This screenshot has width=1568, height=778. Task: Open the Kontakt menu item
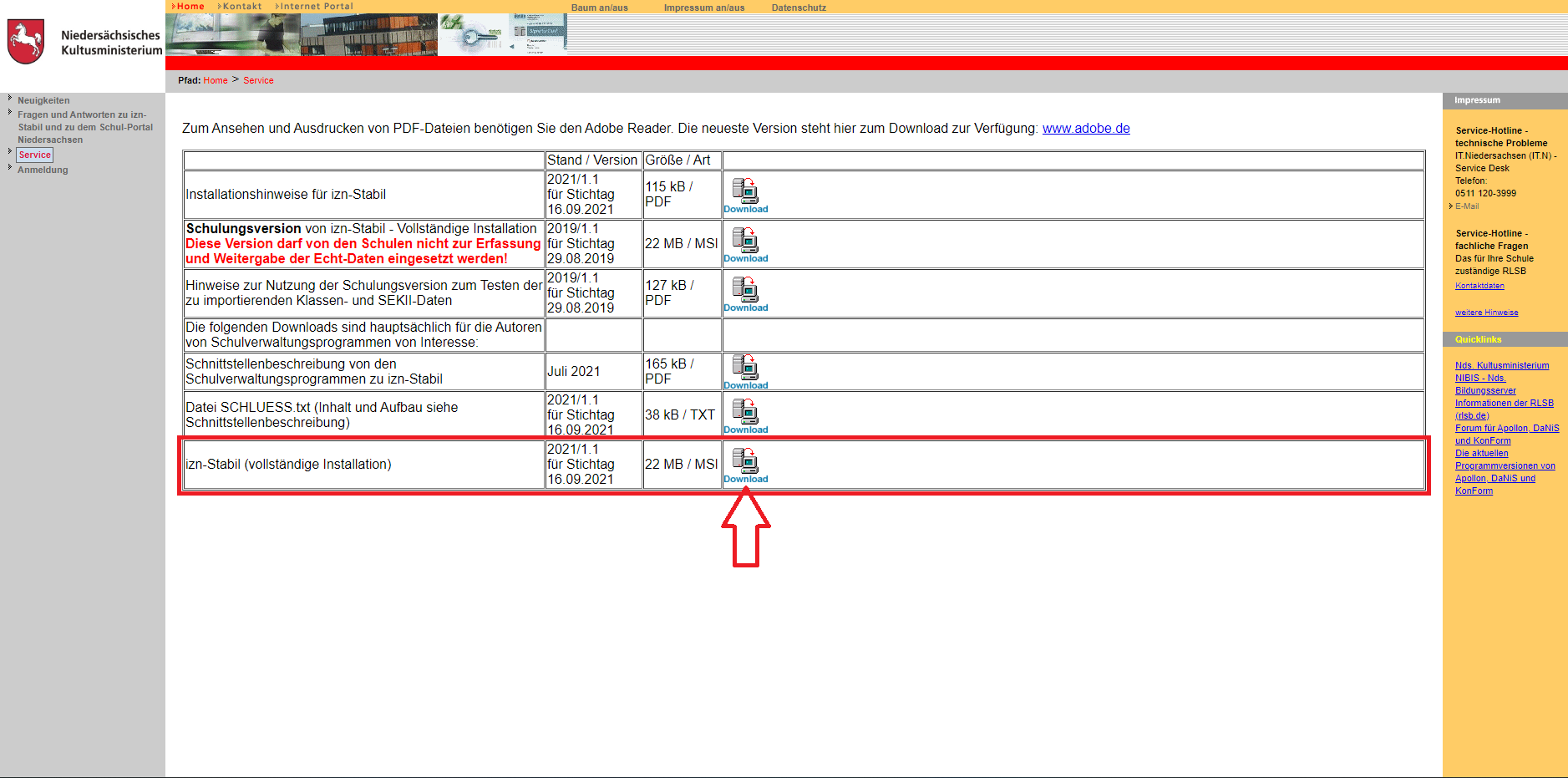[241, 6]
